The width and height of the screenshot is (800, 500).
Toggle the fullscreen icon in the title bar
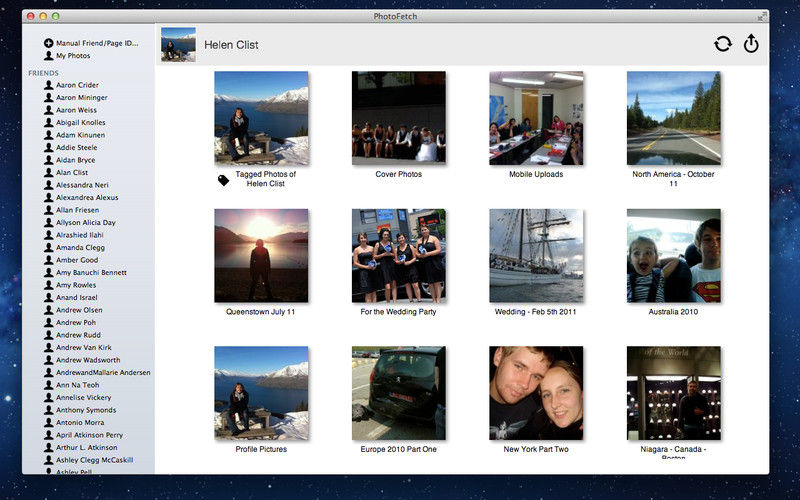(x=762, y=16)
